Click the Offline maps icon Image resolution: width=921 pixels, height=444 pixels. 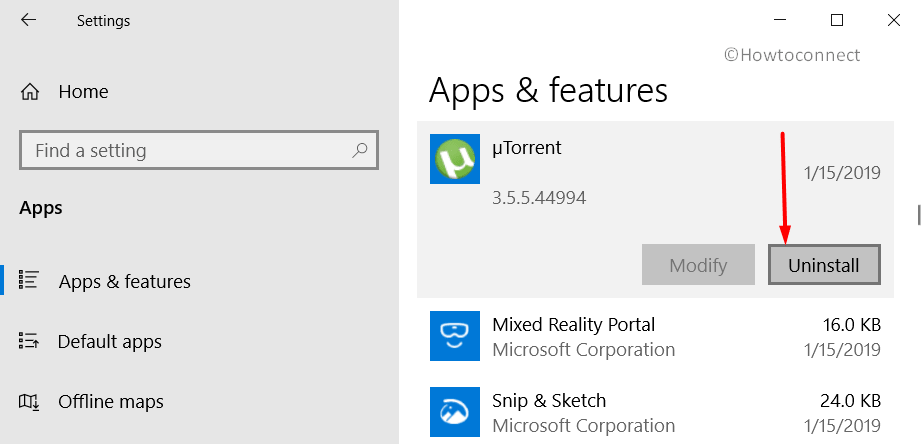click(x=29, y=402)
